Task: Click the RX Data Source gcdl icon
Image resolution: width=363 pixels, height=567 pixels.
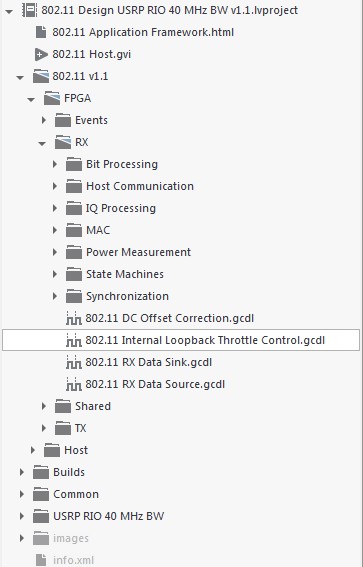Action: pyautogui.click(x=74, y=384)
